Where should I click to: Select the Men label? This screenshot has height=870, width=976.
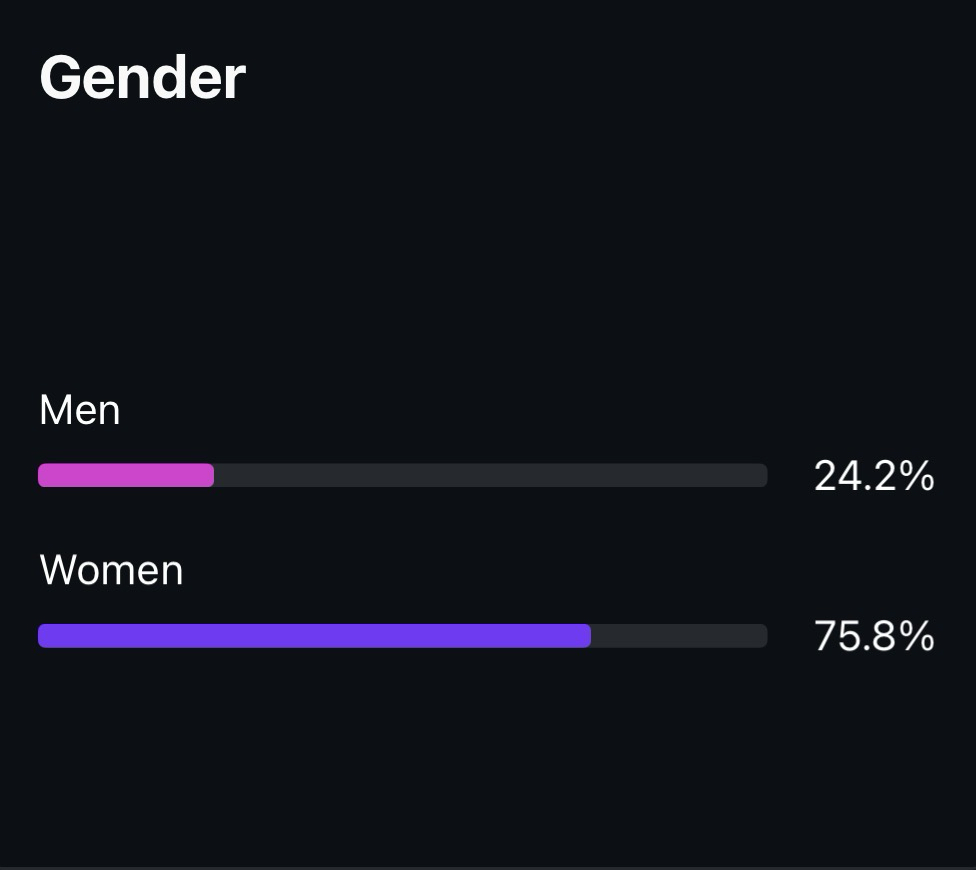coord(80,411)
